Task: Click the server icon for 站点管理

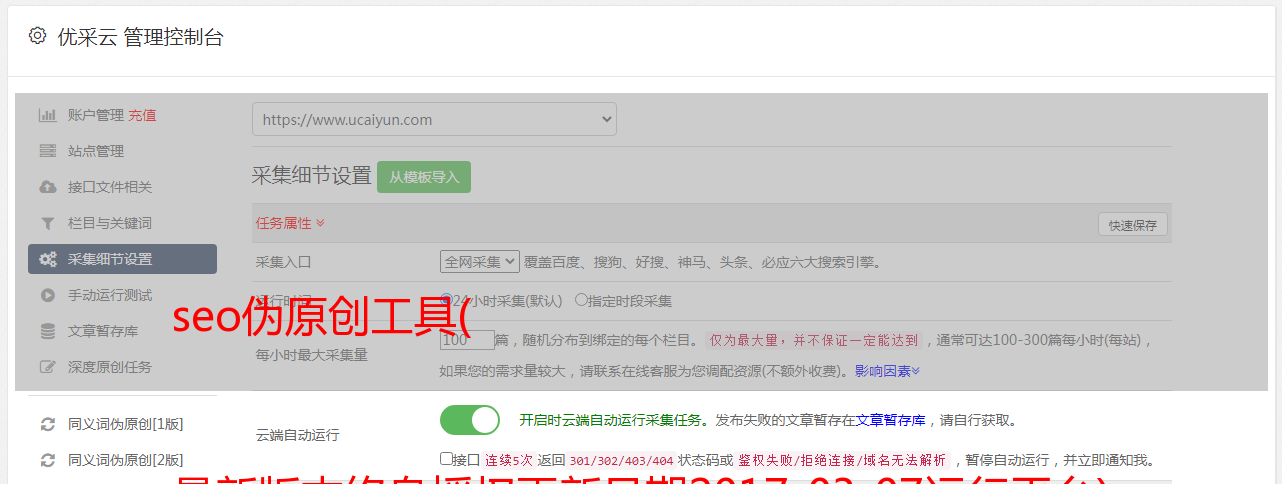Action: 47,151
